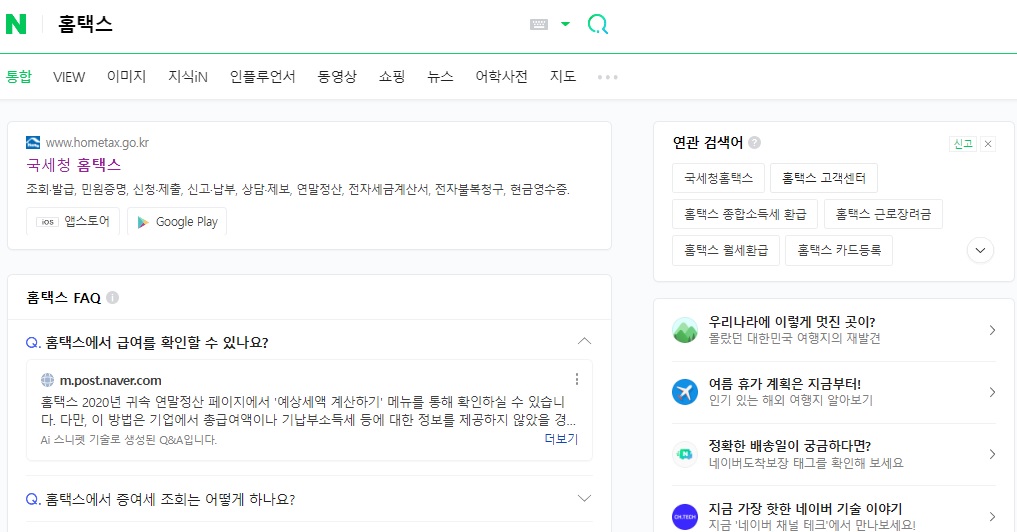Click the green search magnifier icon

[x=597, y=25]
